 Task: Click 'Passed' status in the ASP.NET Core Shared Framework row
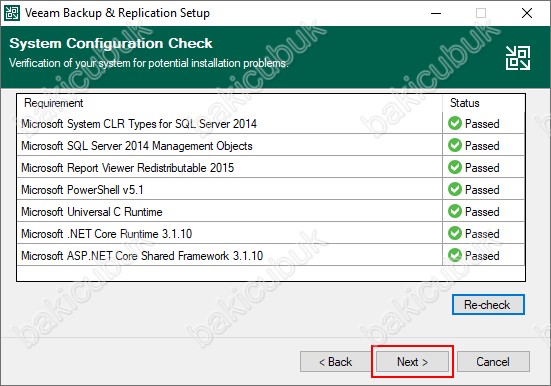tap(482, 256)
